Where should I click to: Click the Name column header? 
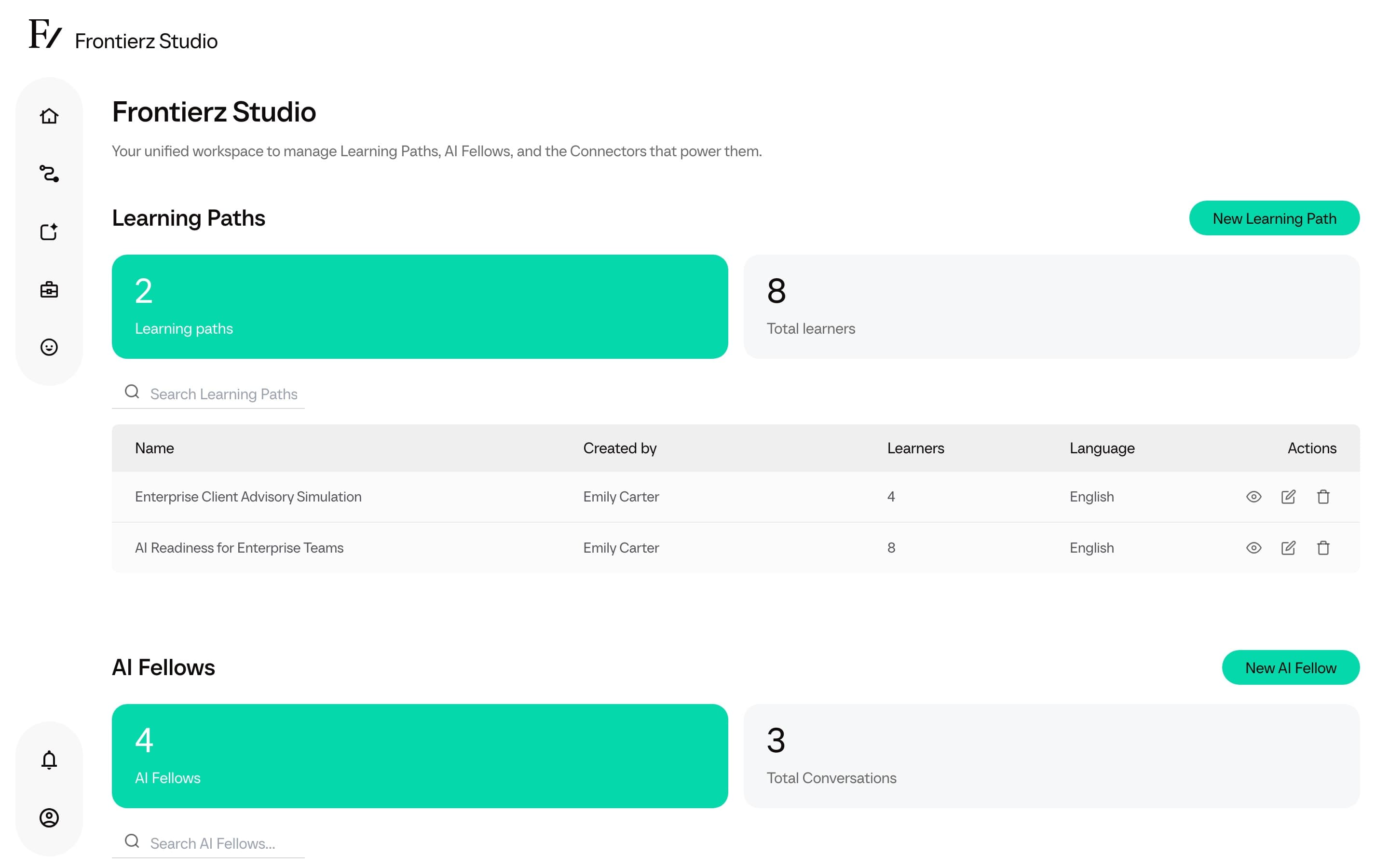pyautogui.click(x=154, y=448)
